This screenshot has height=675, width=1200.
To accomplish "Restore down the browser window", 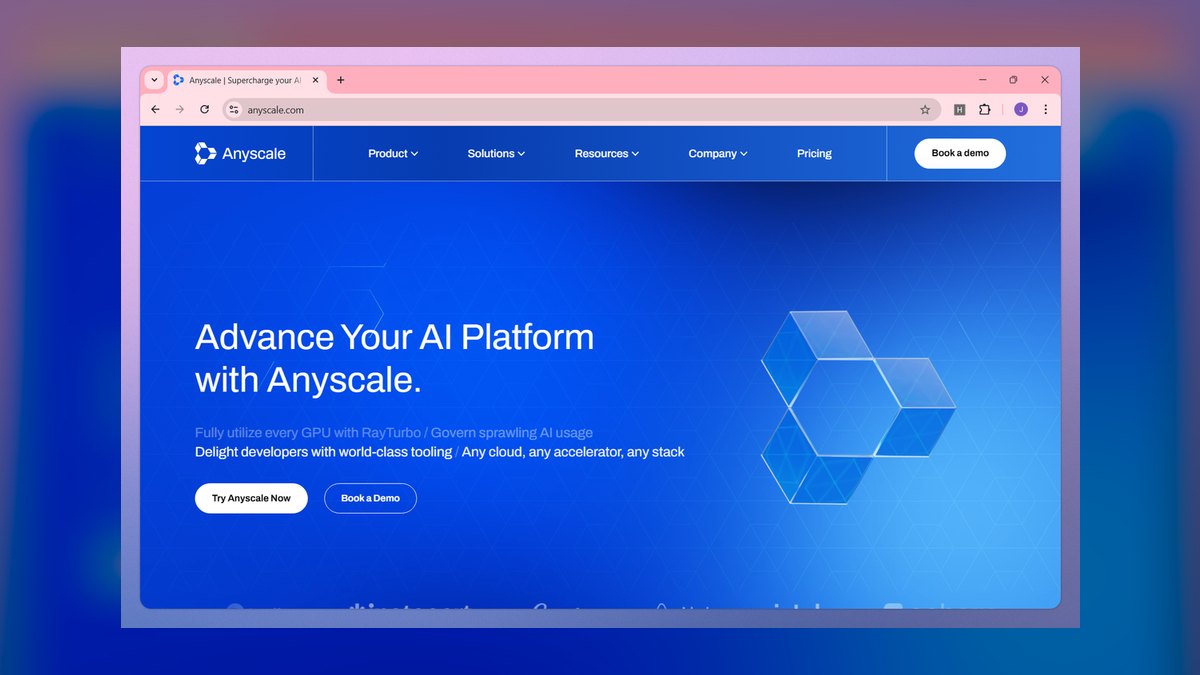I will (x=1013, y=80).
